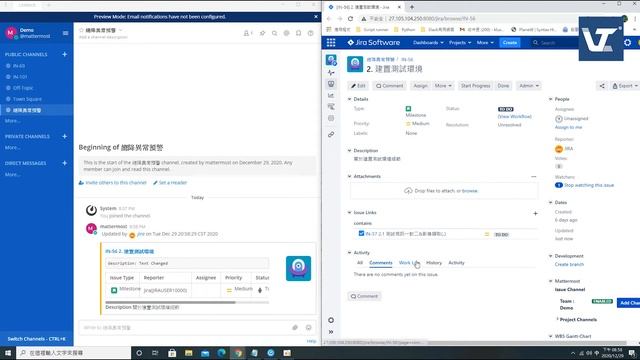Open the Jira app switcher grid icon
The height and width of the screenshot is (360, 640).
pyautogui.click(x=331, y=42)
